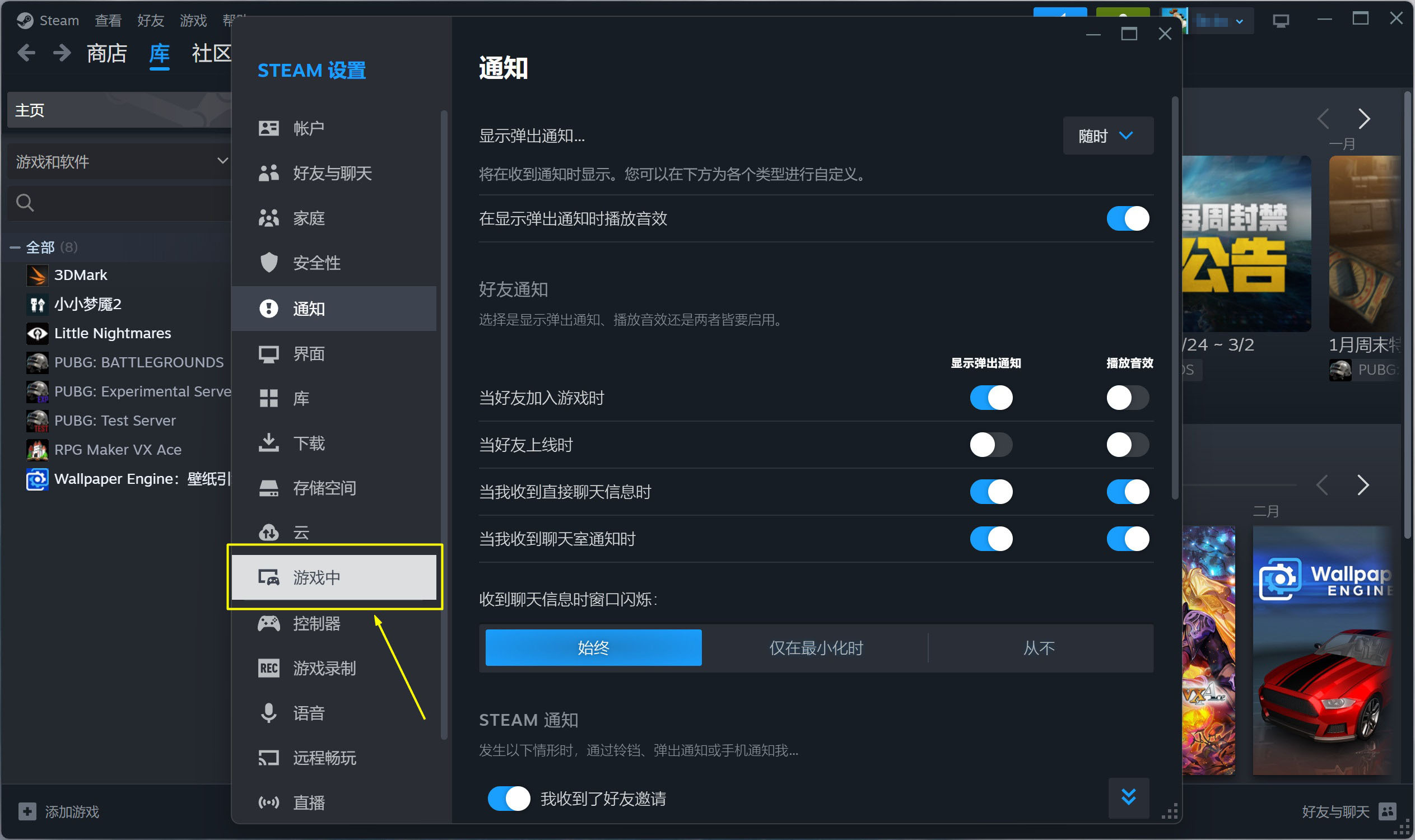Select PUBG: BATTLEGROUNDS in game list
The height and width of the screenshot is (840, 1415).
[x=124, y=362]
